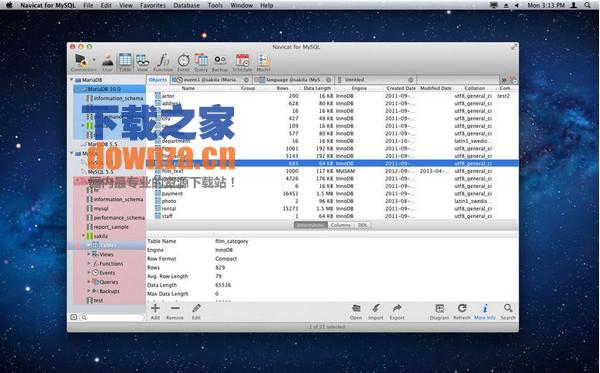Image resolution: width=600 pixels, height=373 pixels.
Task: Click the Export button
Action: (x=397, y=312)
